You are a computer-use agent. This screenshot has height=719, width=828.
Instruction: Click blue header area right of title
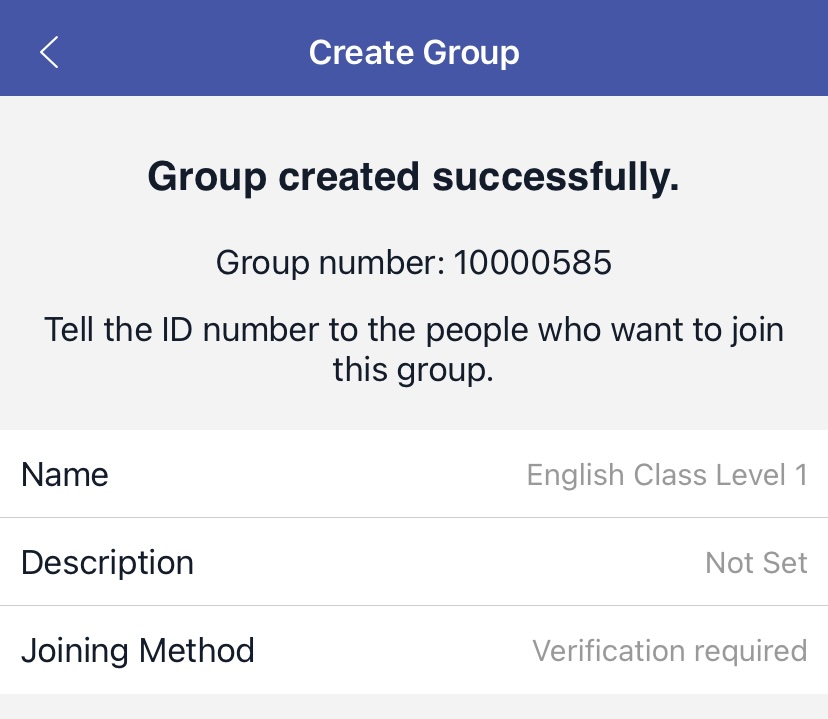(680, 52)
